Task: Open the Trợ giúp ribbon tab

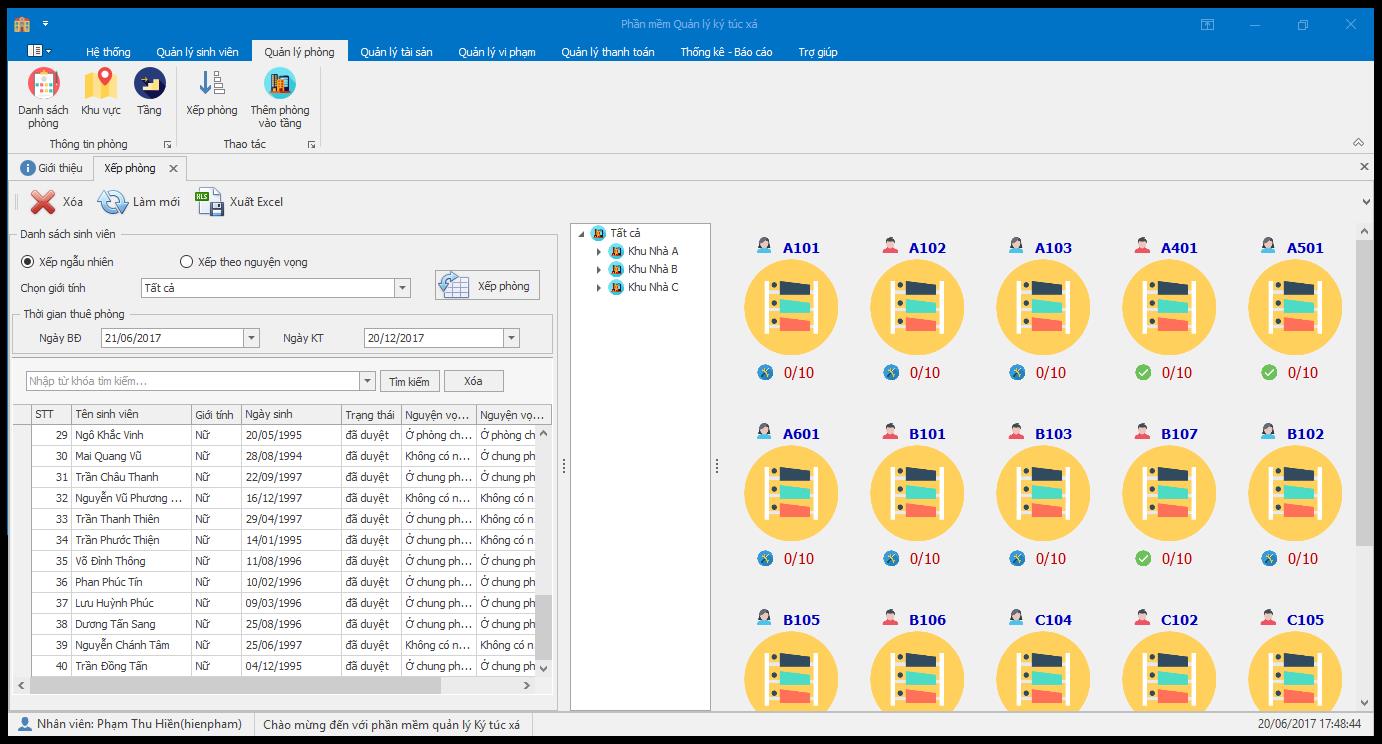Action: (818, 52)
